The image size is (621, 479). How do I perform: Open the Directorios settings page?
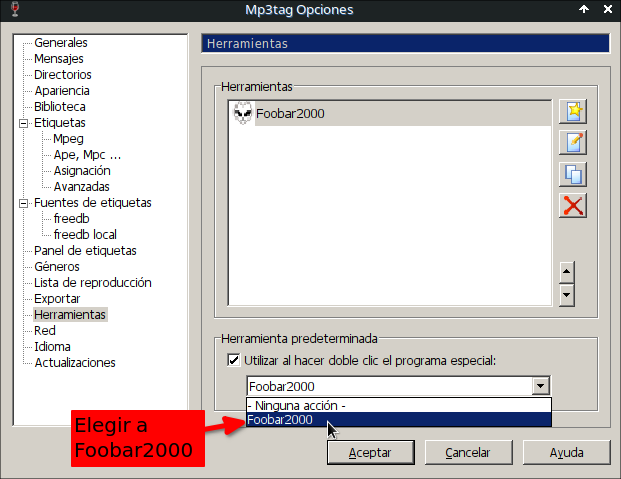tap(63, 74)
